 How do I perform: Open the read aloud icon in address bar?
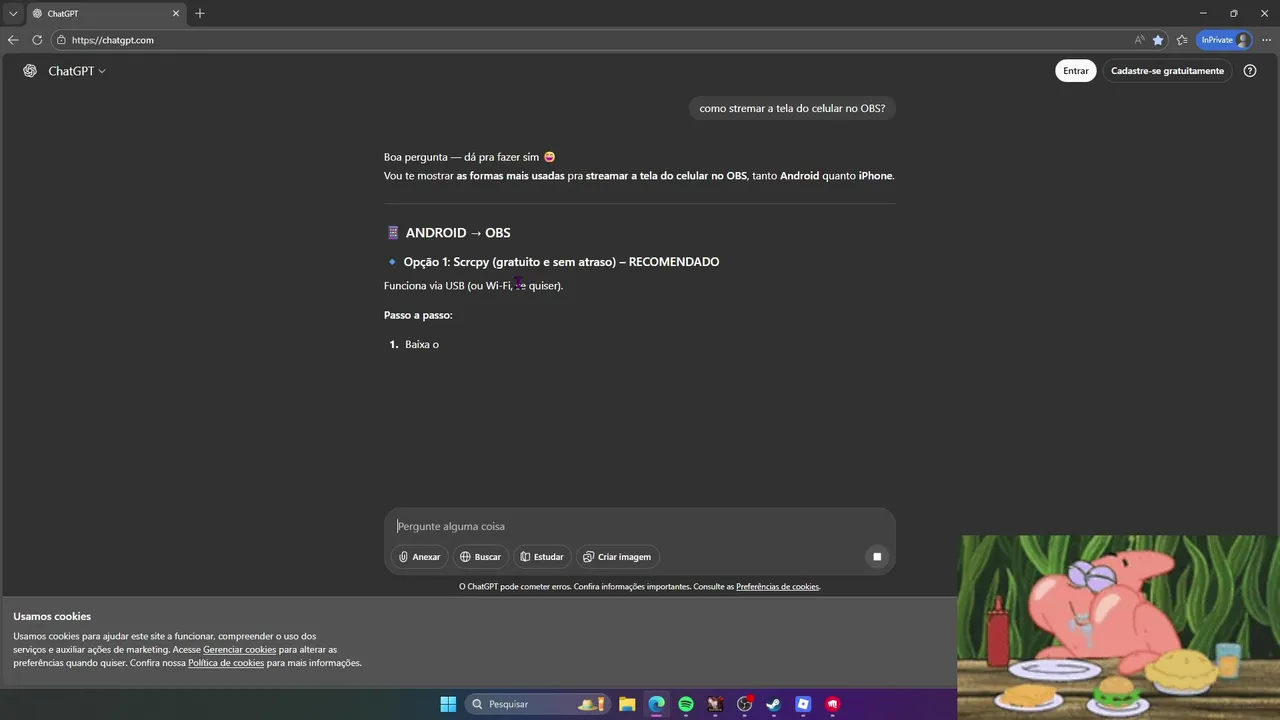(1139, 40)
